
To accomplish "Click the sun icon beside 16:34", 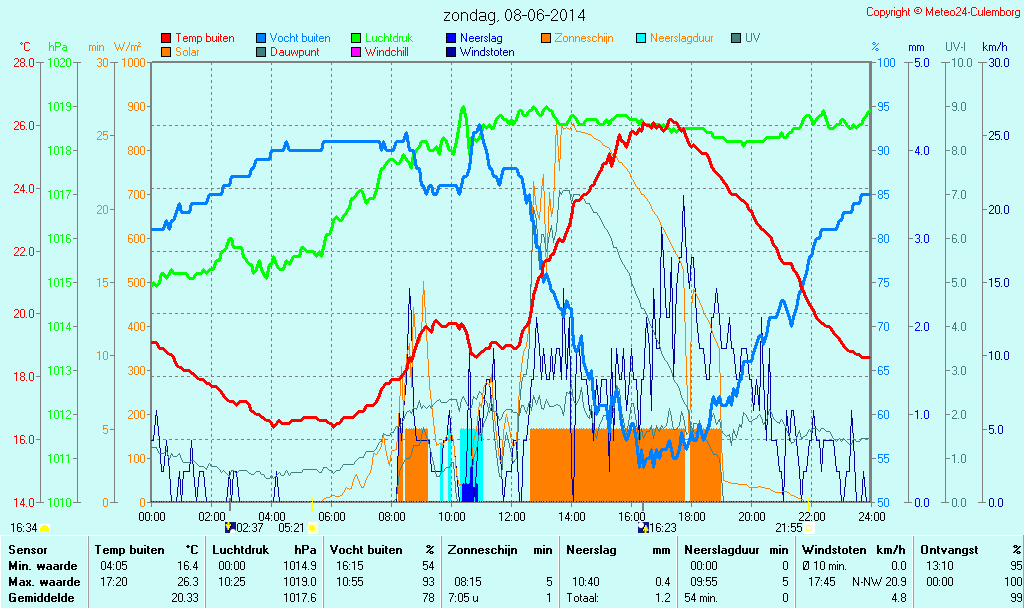I will tap(44, 527).
